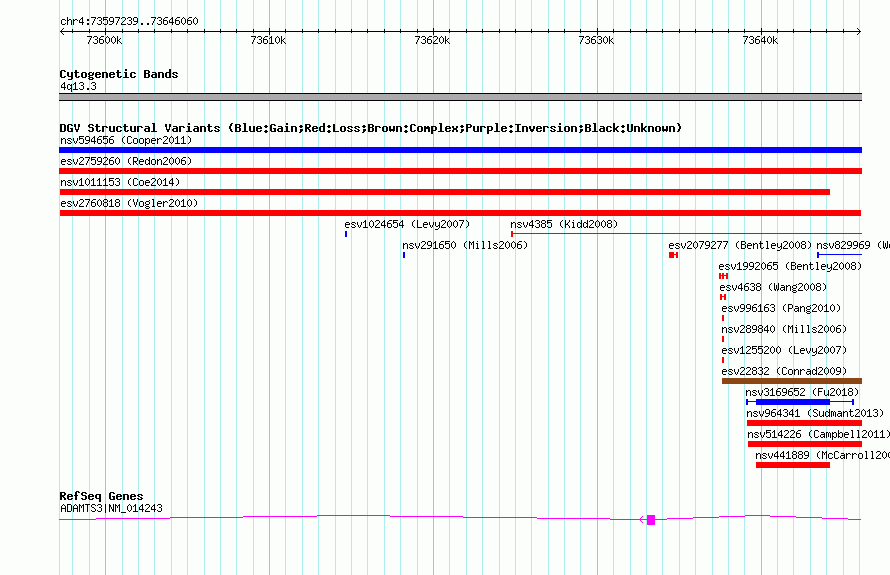Open the nsv289840 (Mills2006) label
The image size is (890, 575).
[x=784, y=329]
